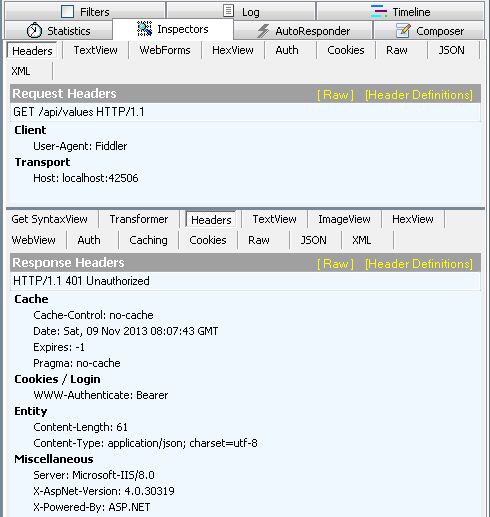Click the Statistics stopwatch icon

coord(34,31)
